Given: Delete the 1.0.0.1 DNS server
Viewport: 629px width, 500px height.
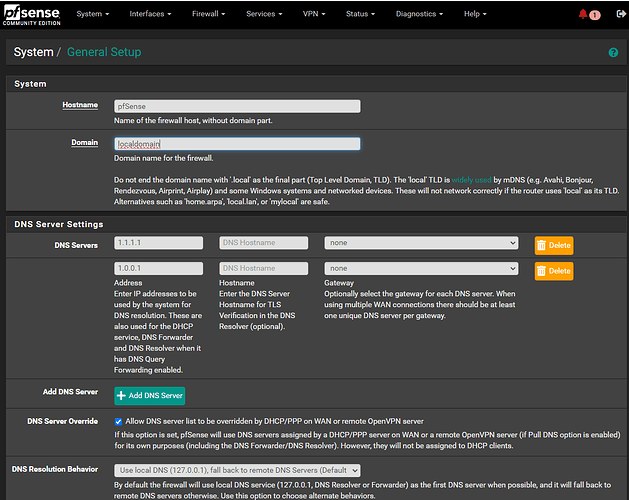Looking at the screenshot, I should [554, 271].
